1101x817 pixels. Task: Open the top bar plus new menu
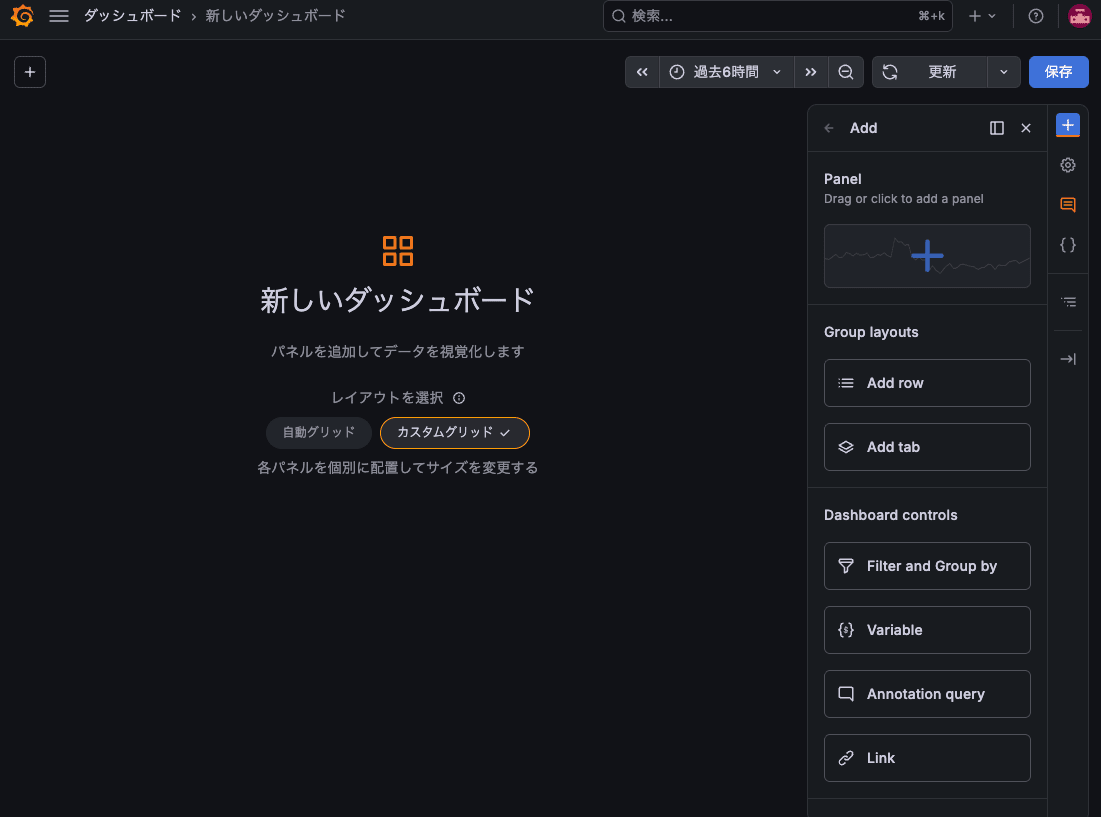(982, 15)
